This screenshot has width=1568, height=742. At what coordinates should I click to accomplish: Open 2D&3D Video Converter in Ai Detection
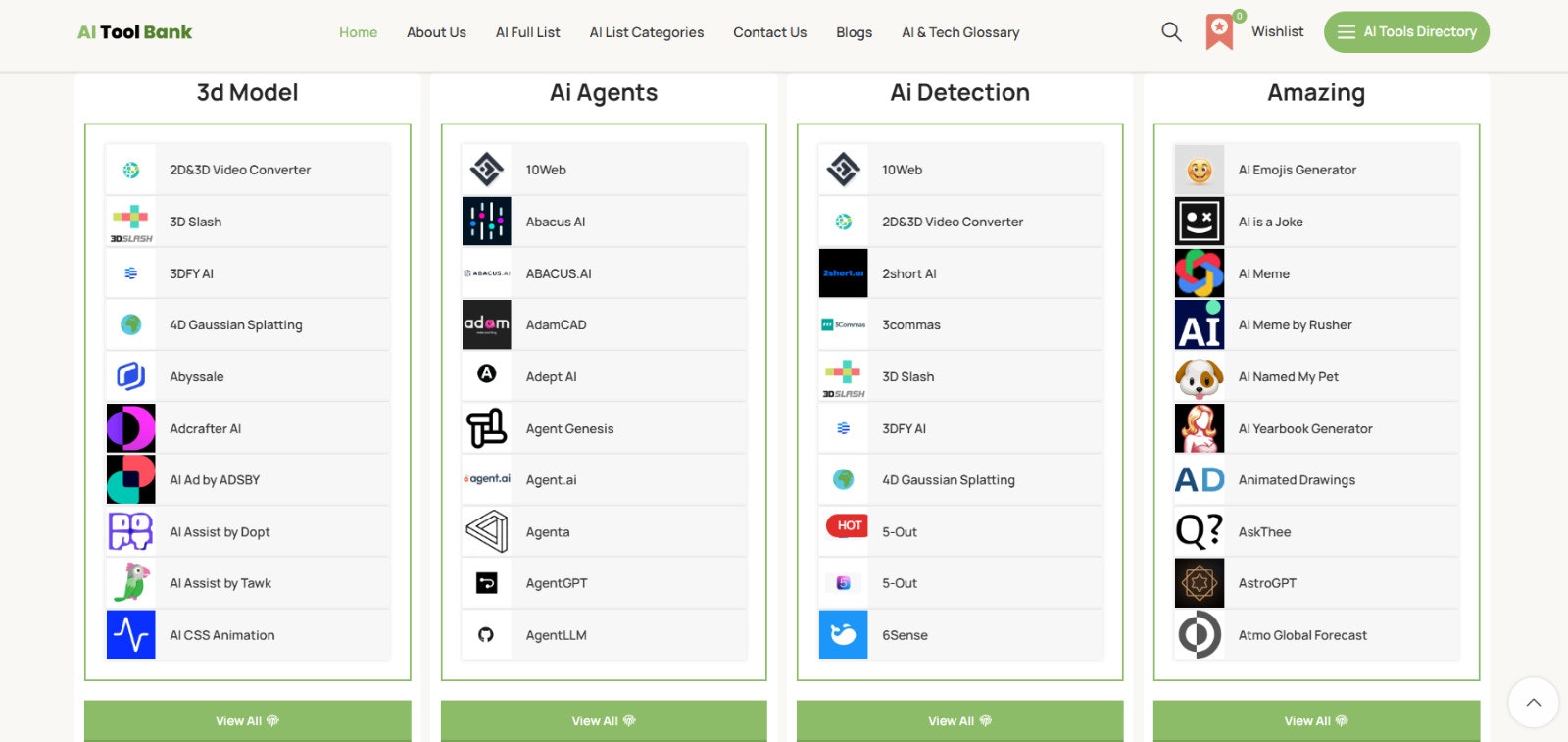coord(960,222)
